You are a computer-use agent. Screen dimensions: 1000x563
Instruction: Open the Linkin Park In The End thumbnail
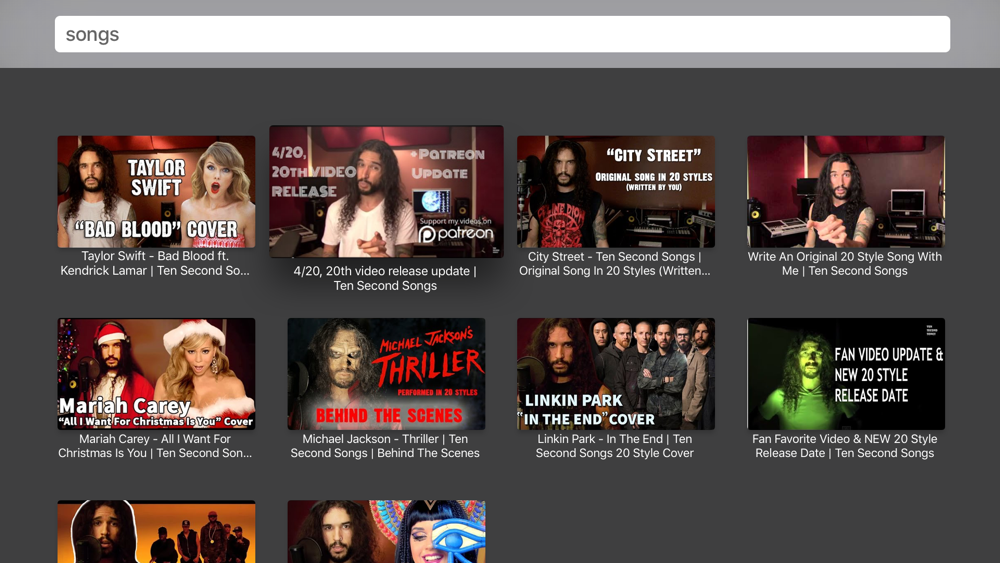pos(616,374)
